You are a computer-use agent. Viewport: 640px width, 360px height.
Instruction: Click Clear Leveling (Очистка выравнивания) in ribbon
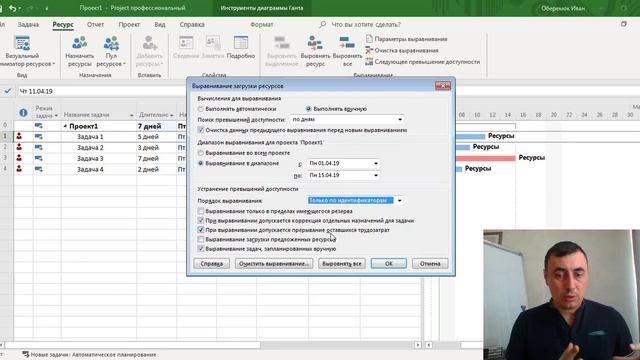pos(402,51)
